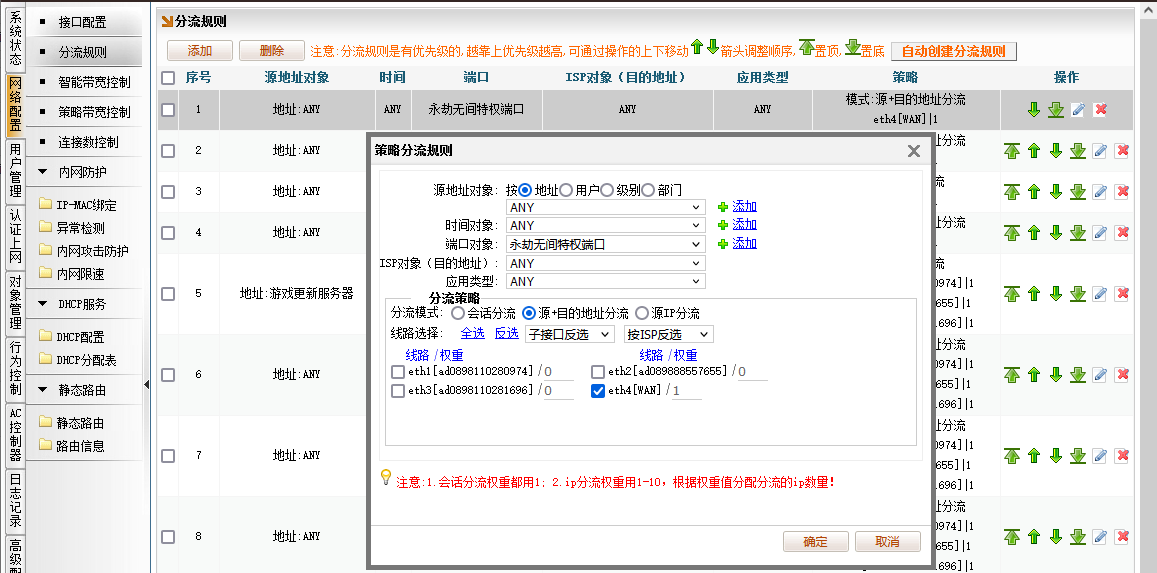
Task: Move rule 3 to top with the top arrow
Action: (x=1012, y=192)
